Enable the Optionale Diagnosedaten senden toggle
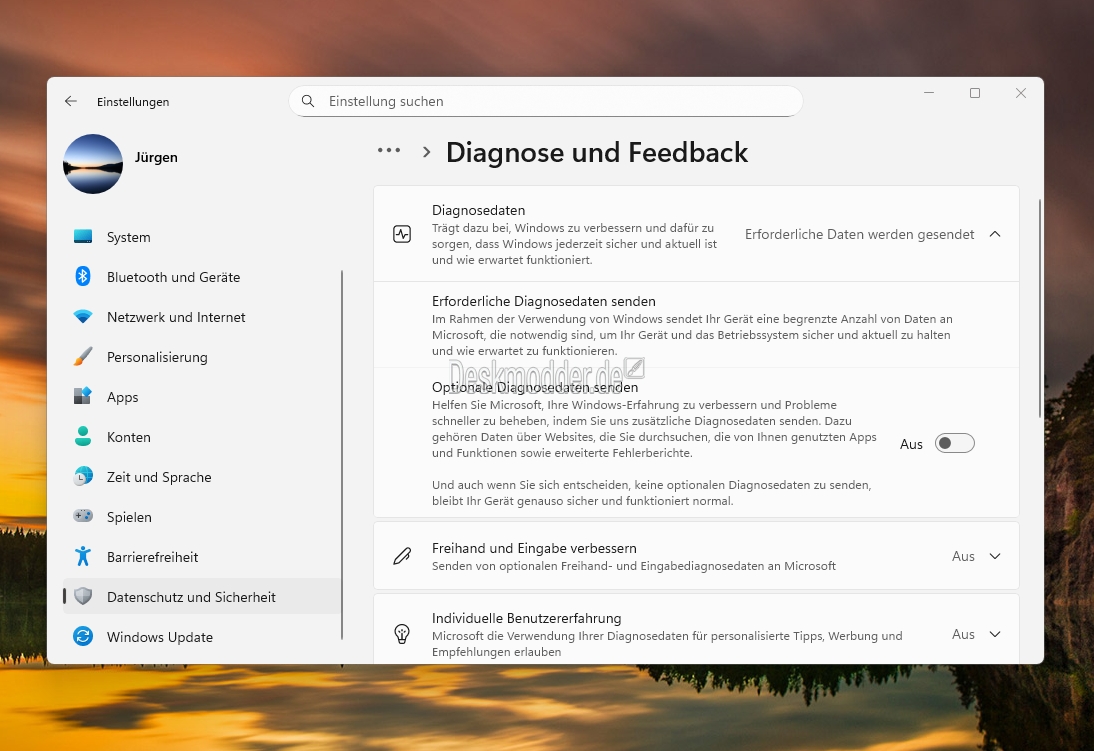The image size is (1094, 751). click(954, 444)
